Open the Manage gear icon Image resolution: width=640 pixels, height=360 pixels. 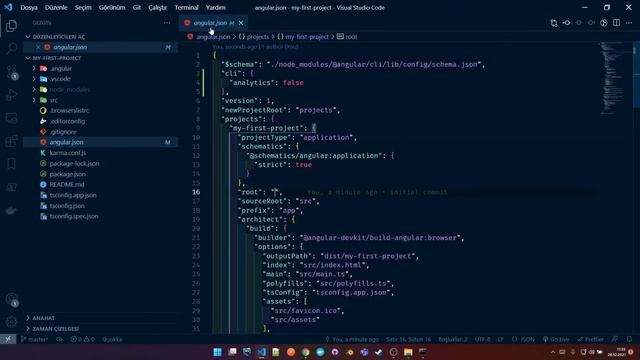pos(11,322)
